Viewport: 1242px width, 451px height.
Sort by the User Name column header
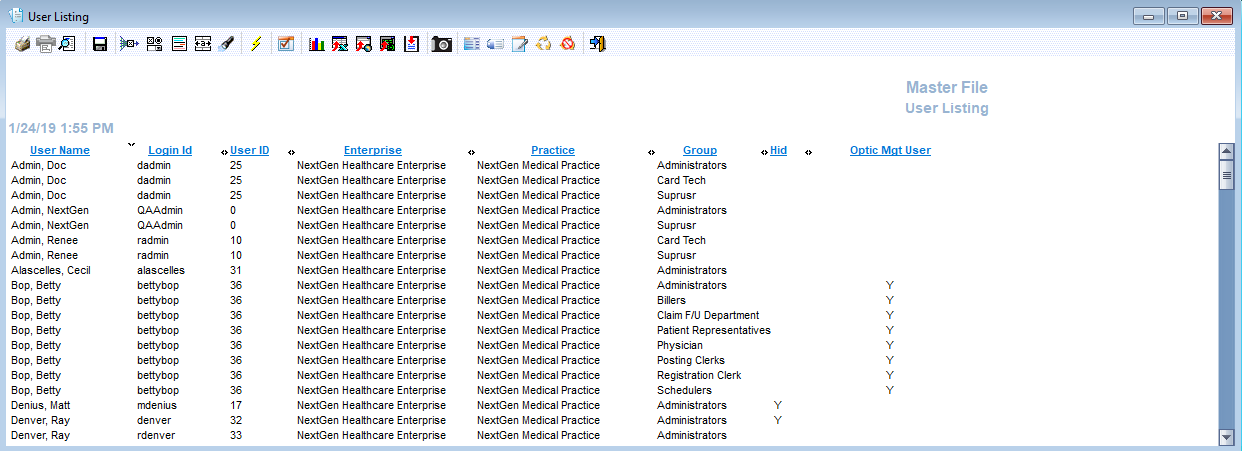pos(60,150)
